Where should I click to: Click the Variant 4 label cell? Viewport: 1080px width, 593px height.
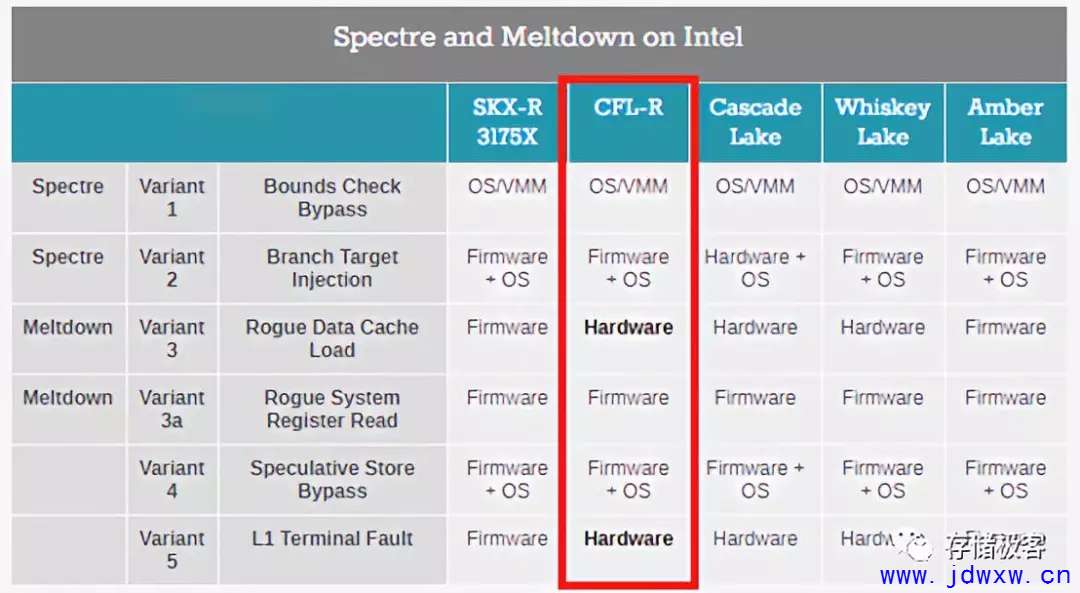point(172,479)
